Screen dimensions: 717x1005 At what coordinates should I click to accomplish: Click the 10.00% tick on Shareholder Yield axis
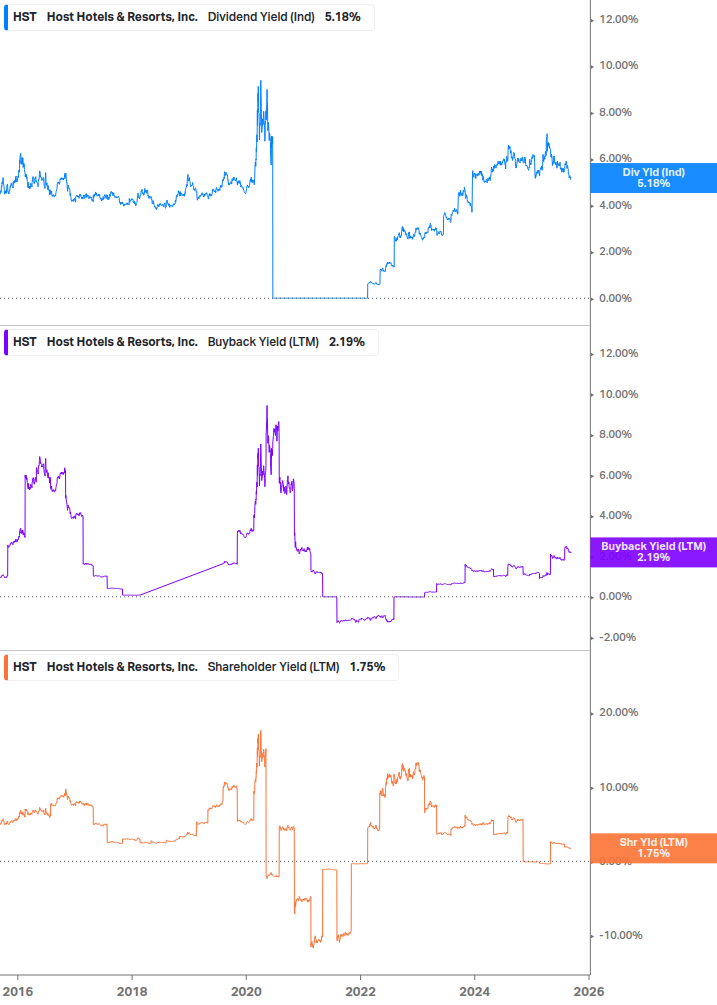[x=618, y=788]
